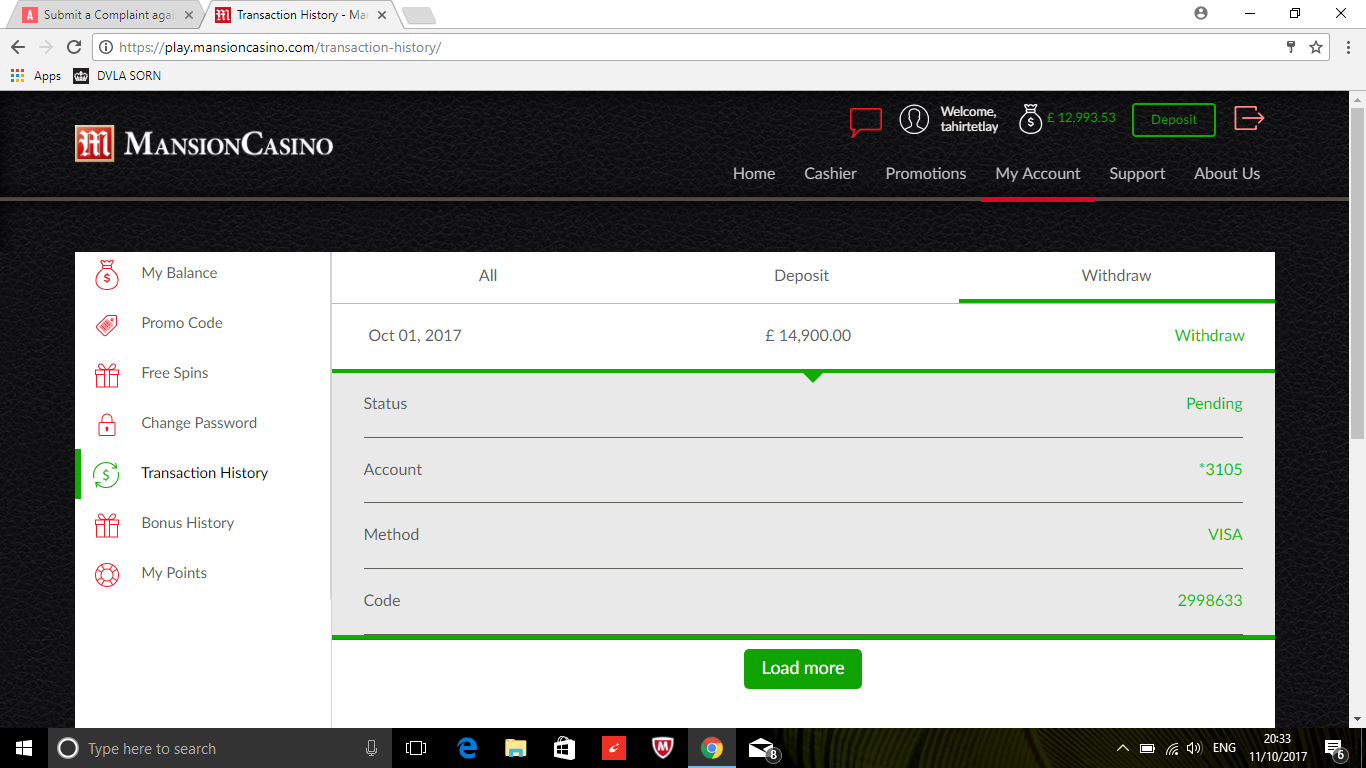Click the My Balance money bag icon
Screen dimensions: 1366x768
click(x=107, y=274)
